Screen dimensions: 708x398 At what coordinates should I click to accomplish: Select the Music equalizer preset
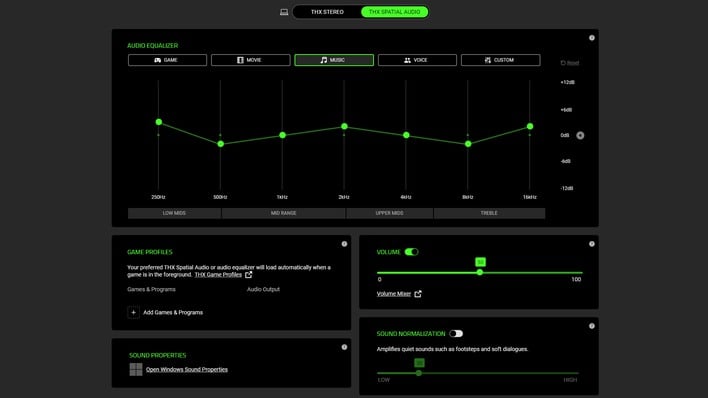(334, 60)
